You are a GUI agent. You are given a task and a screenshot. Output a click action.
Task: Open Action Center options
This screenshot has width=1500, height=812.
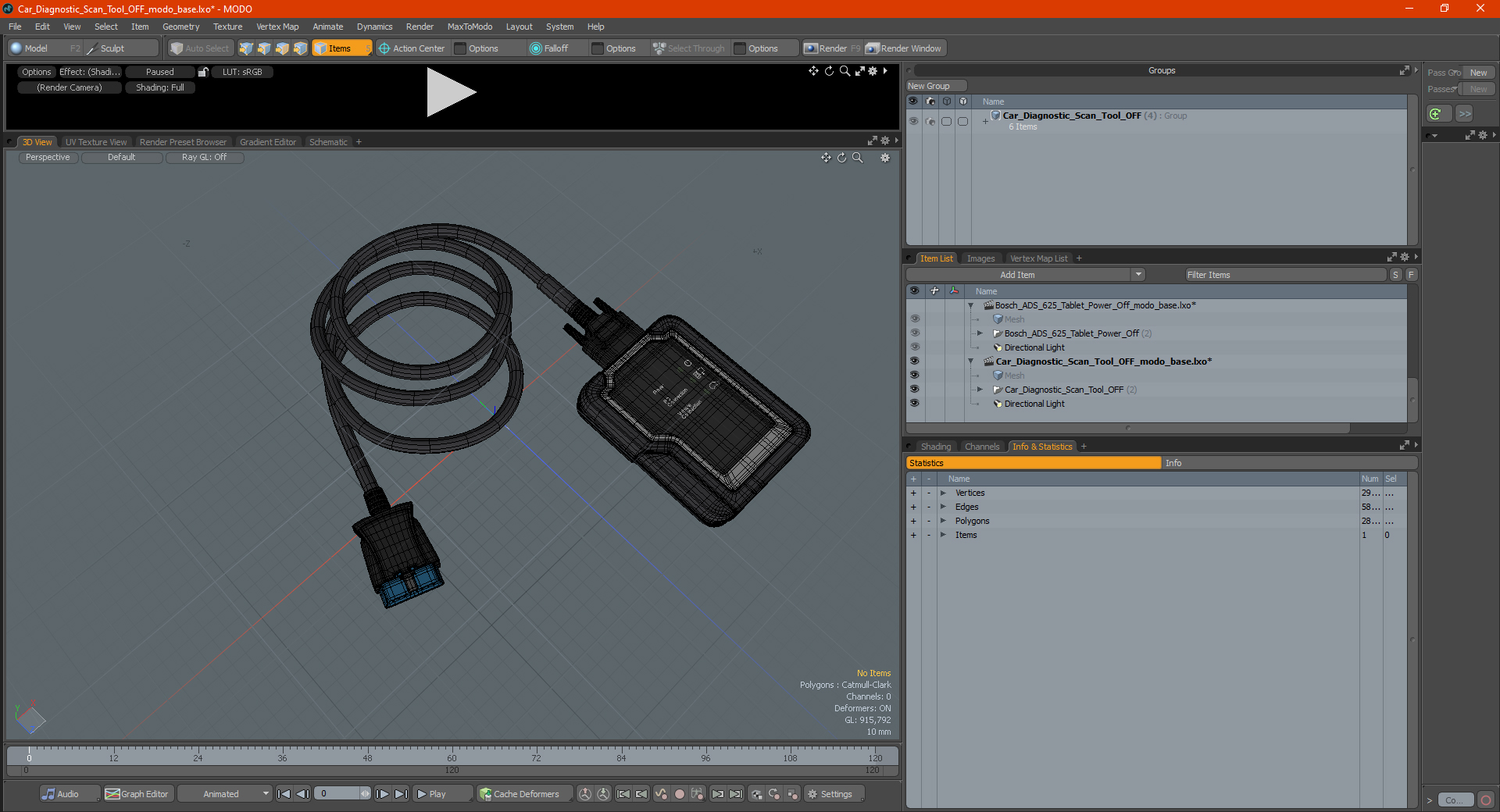tap(412, 48)
